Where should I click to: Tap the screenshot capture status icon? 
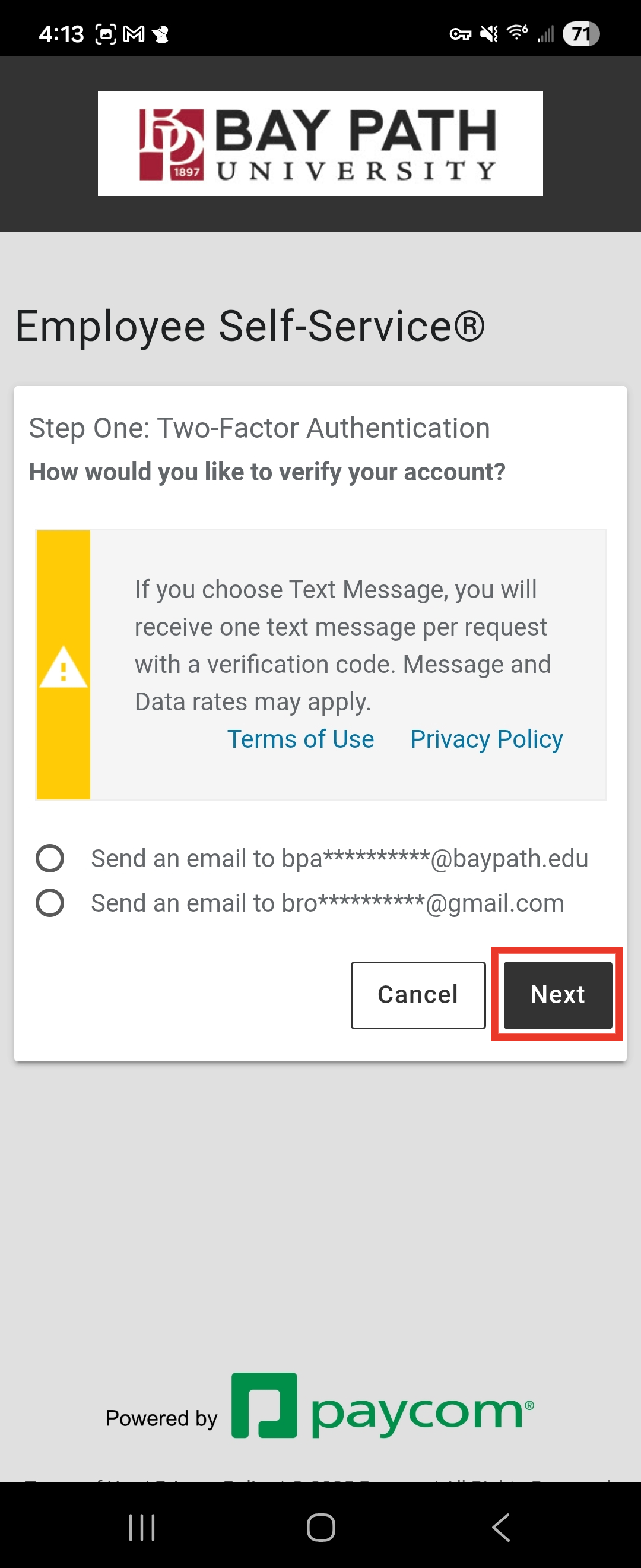pos(106,34)
